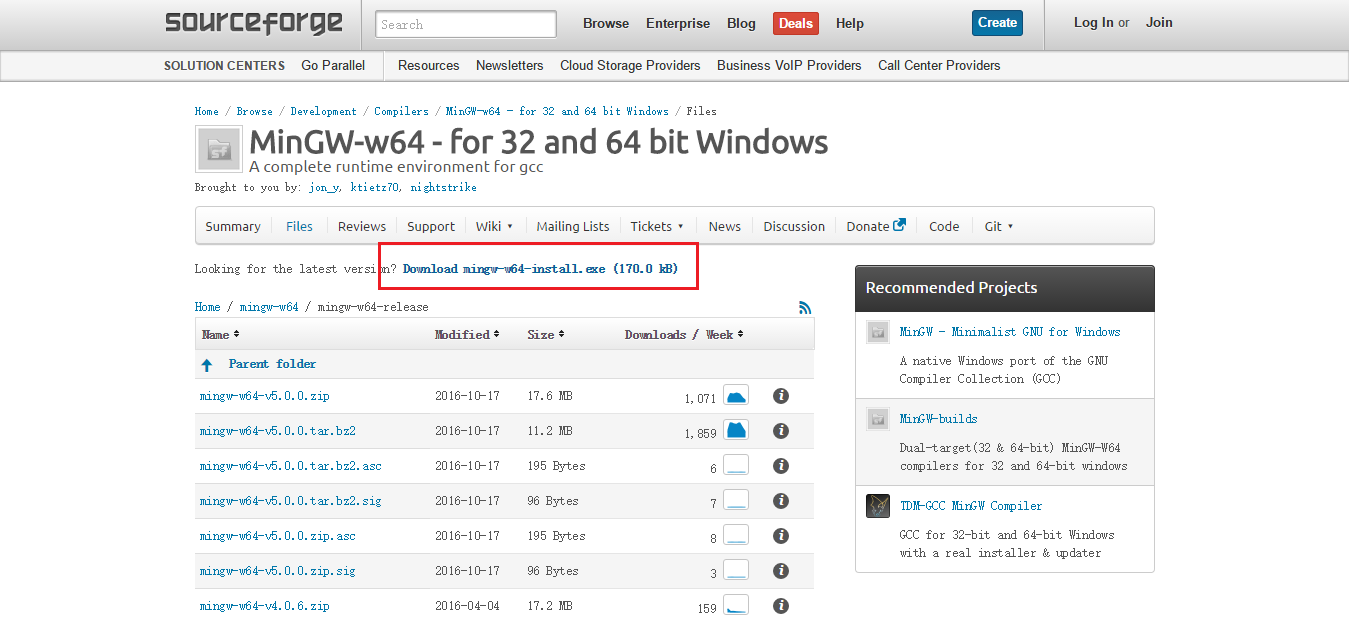Open Call Center Providers link
This screenshot has height=621, width=1349.
click(939, 65)
